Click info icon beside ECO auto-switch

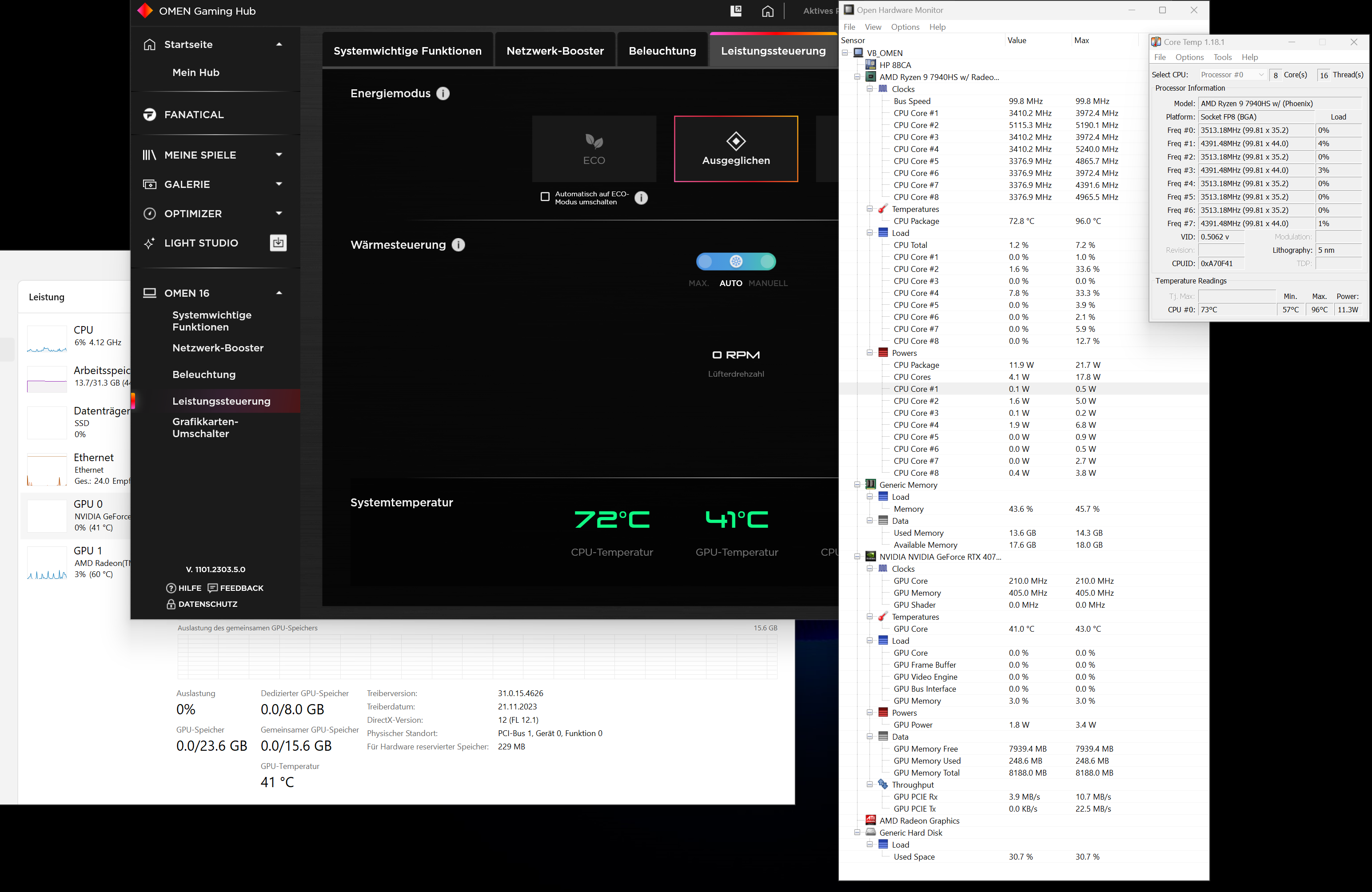pos(641,198)
